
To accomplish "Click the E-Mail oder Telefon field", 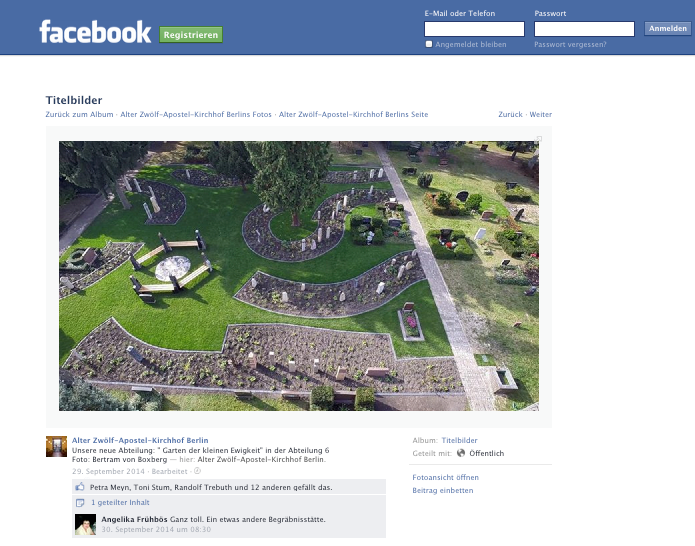I will 474,29.
